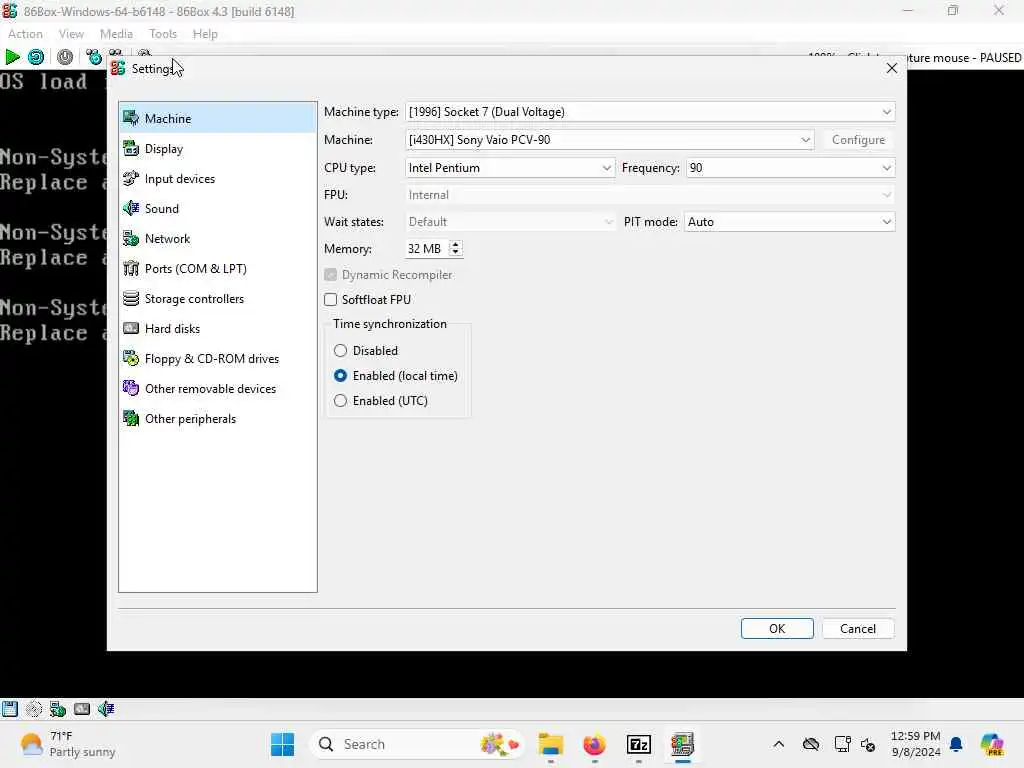Click the taskbar Search box
The height and width of the screenshot is (768, 1024).
click(x=417, y=744)
